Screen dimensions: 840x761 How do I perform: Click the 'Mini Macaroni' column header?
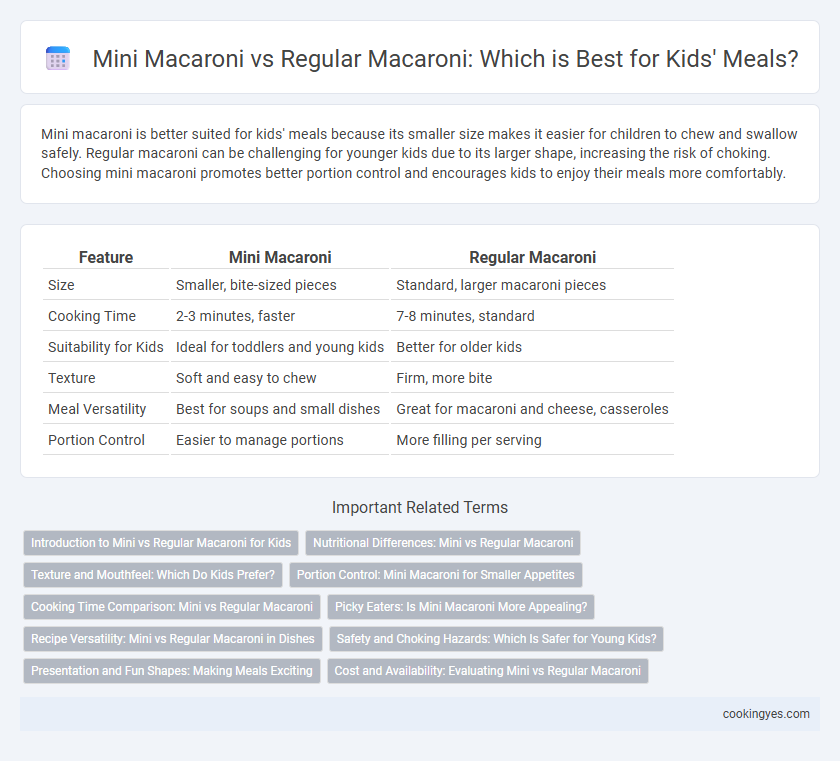click(280, 257)
